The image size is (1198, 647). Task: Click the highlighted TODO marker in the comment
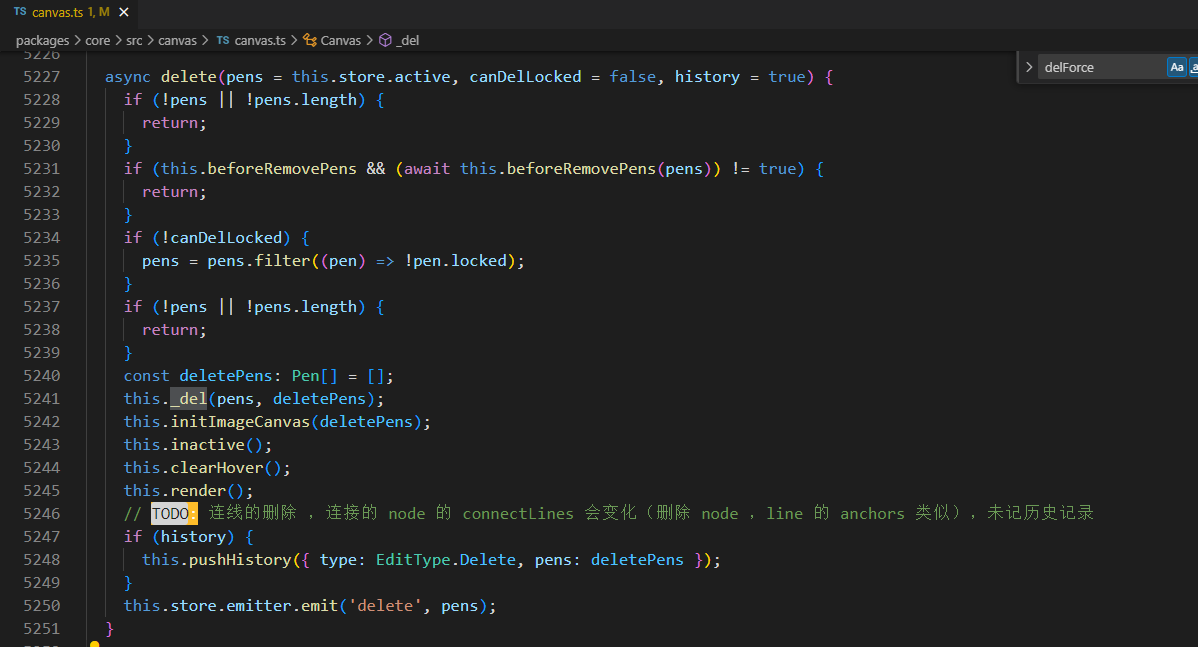pos(174,513)
